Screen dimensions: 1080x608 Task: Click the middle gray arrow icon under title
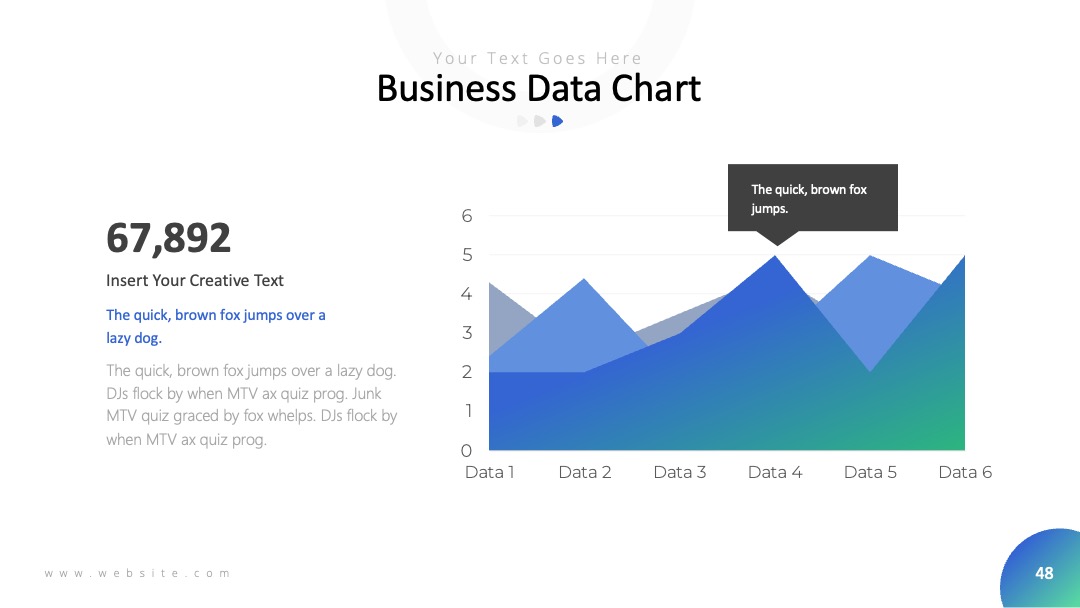pyautogui.click(x=539, y=121)
